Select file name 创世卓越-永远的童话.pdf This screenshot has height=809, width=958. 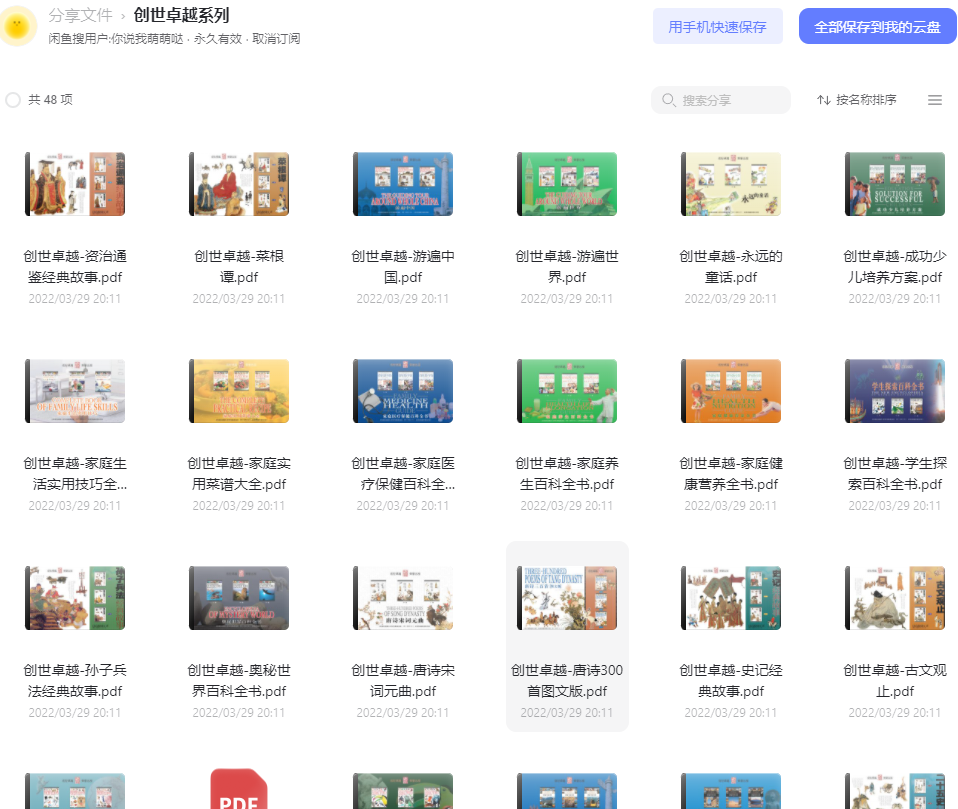point(731,266)
